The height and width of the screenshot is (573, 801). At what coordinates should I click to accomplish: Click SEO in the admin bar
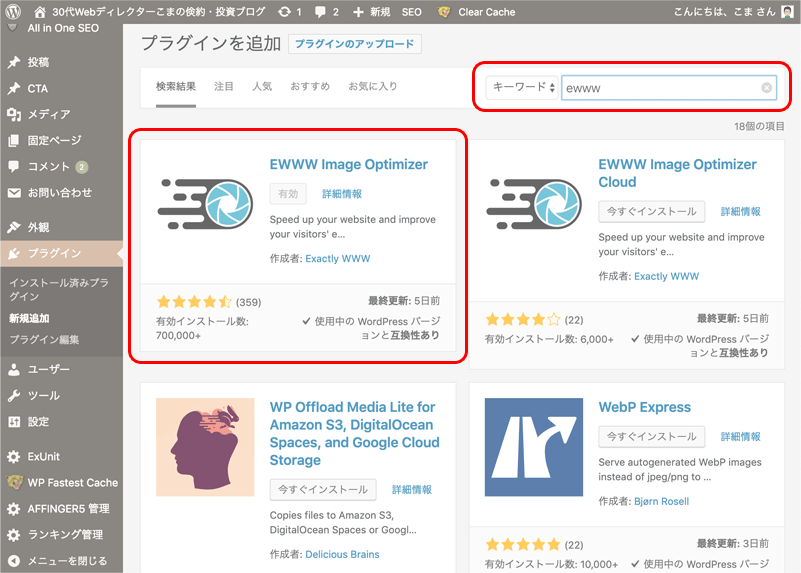point(412,12)
